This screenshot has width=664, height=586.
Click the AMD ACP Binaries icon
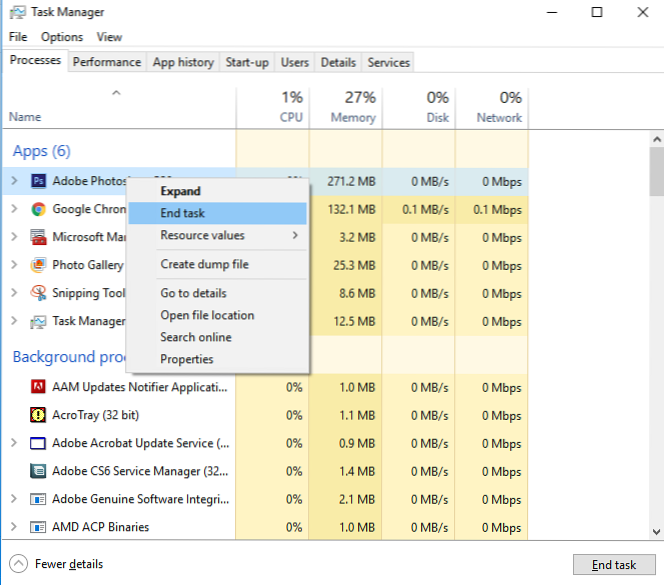click(x=38, y=527)
